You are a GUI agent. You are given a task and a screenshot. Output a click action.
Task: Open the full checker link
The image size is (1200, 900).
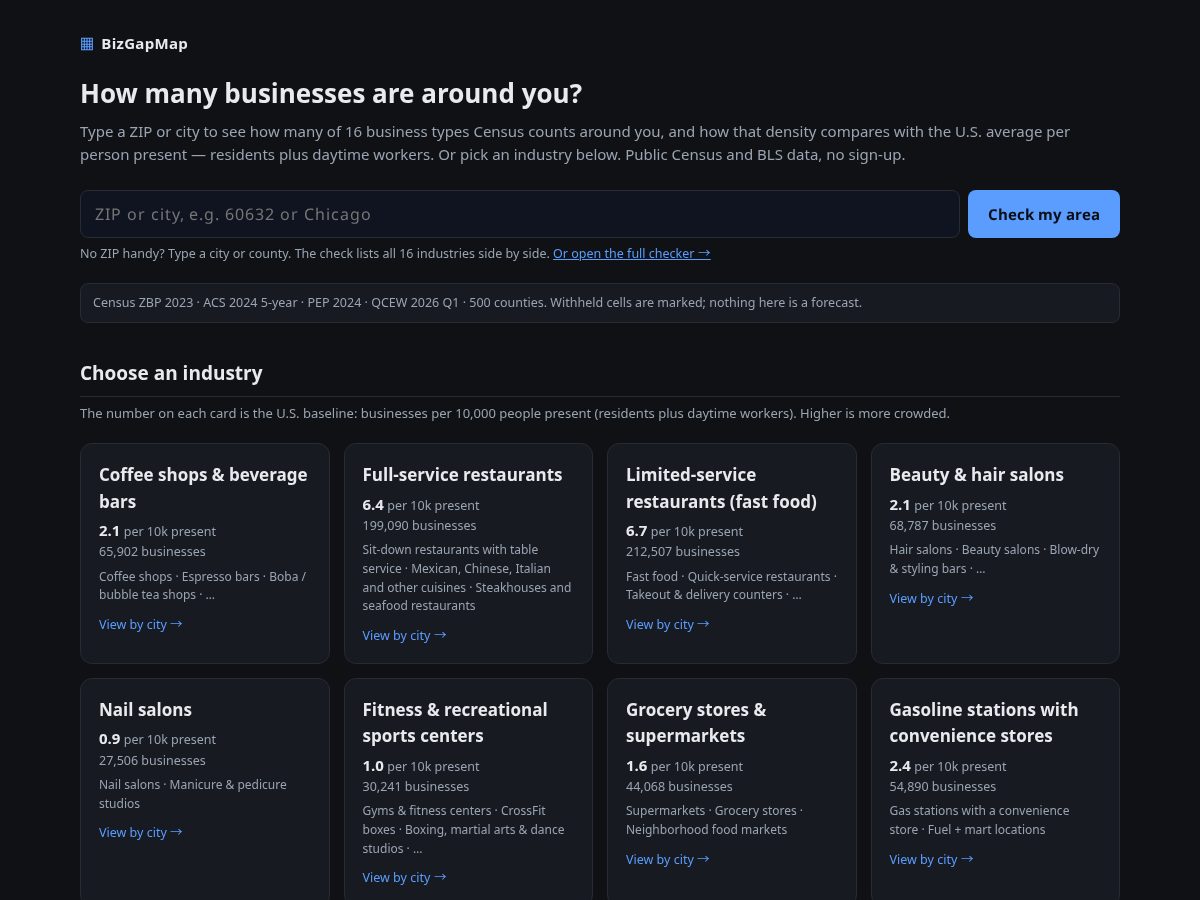(x=632, y=254)
